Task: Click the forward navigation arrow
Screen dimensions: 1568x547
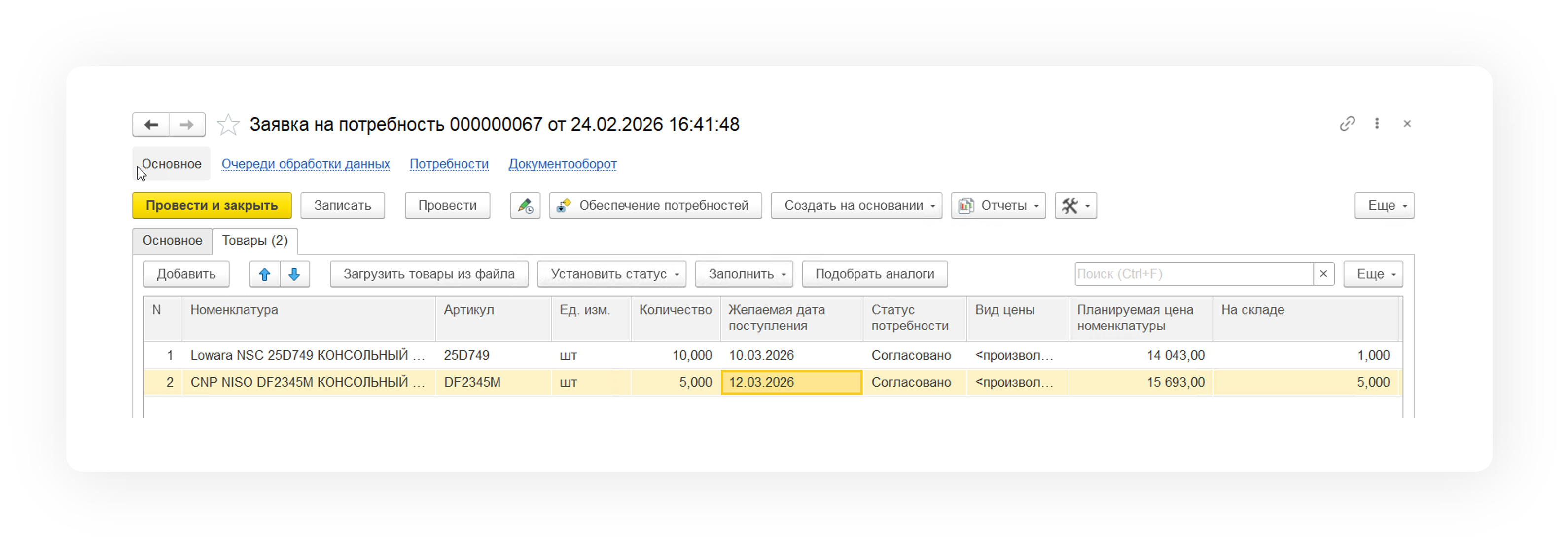Action: tap(187, 125)
